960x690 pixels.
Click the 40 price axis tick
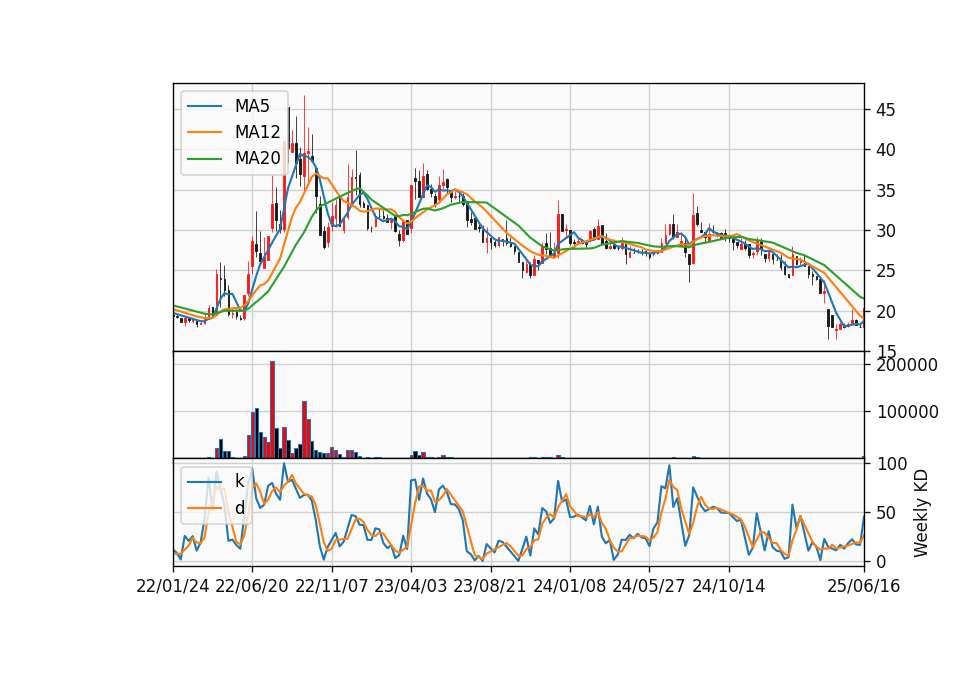coord(886,150)
